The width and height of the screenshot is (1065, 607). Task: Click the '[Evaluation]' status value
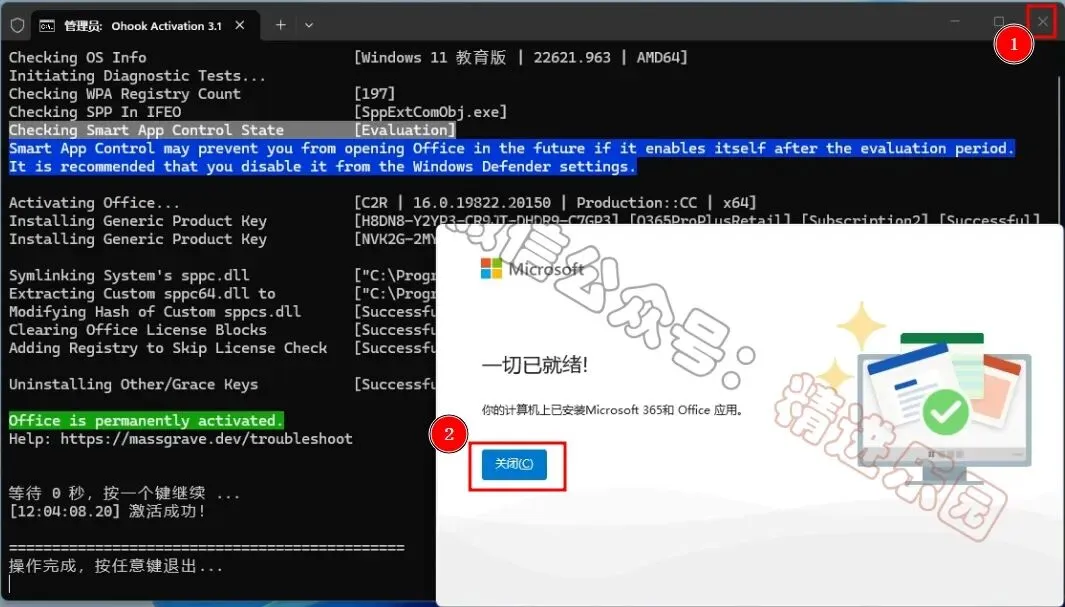(405, 130)
